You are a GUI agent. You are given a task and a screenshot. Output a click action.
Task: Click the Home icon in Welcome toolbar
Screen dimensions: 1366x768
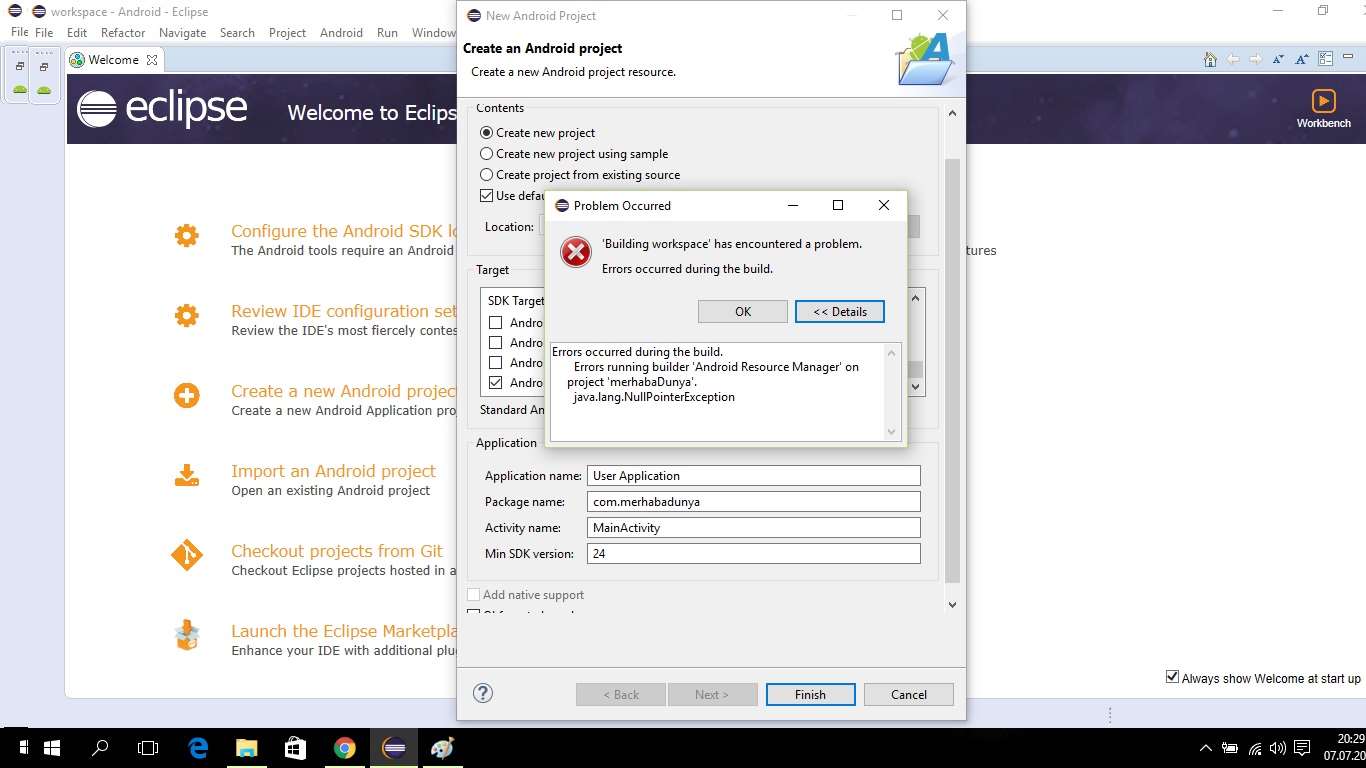coord(1210,60)
